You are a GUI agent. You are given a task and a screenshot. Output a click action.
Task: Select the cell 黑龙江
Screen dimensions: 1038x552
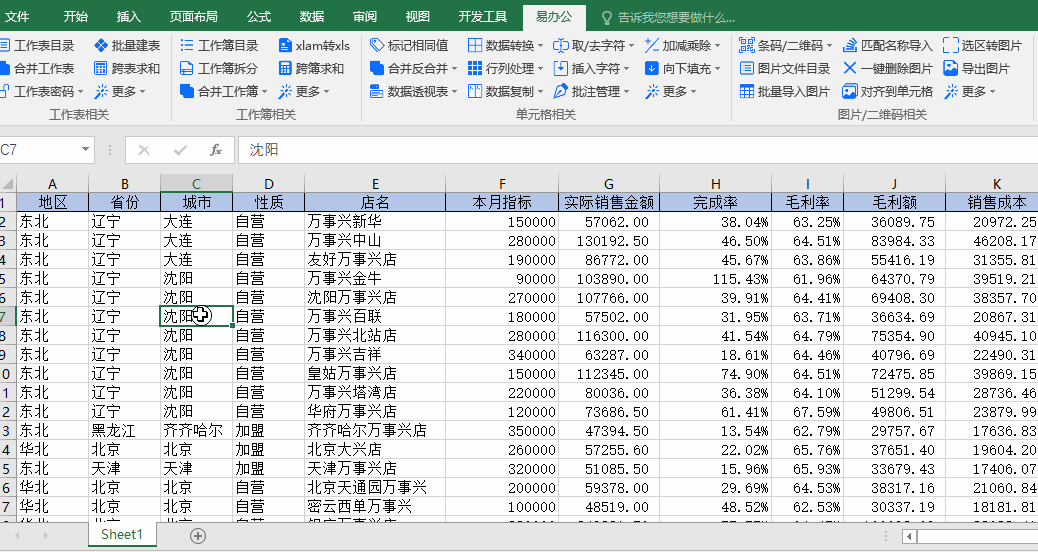(x=124, y=430)
